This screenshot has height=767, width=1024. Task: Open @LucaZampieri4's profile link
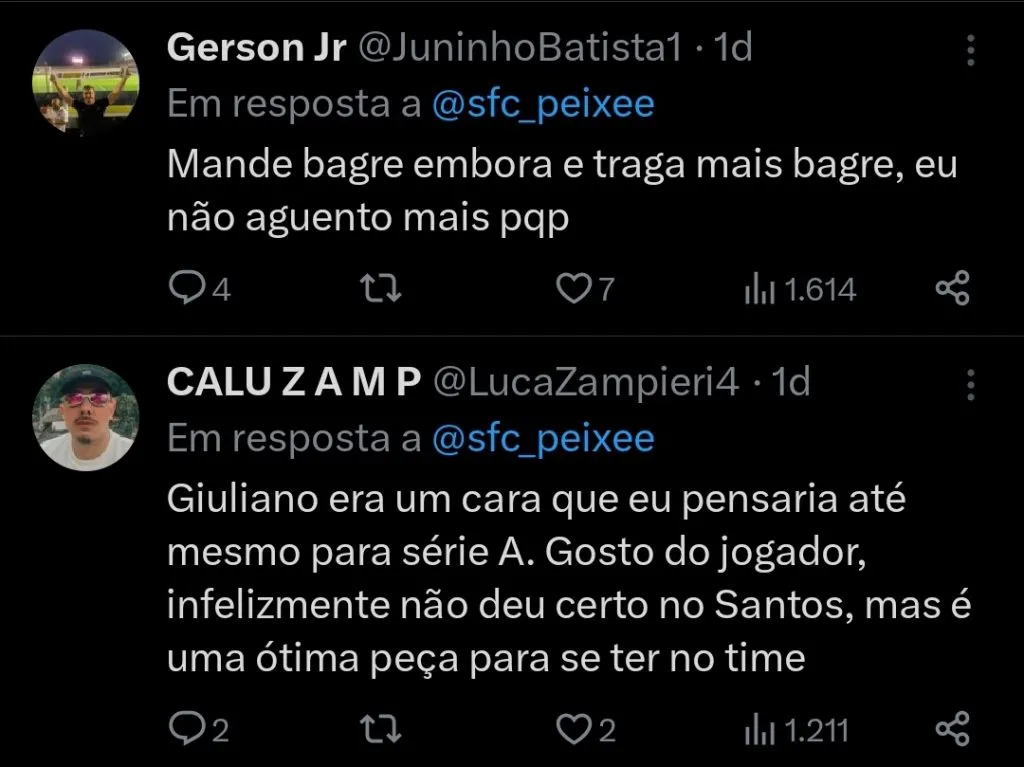(x=589, y=381)
